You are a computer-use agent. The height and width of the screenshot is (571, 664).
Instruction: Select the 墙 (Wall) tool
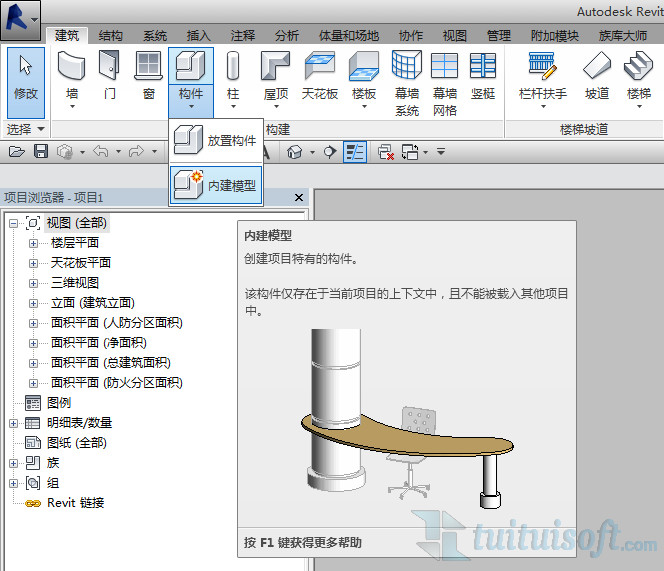click(x=71, y=76)
